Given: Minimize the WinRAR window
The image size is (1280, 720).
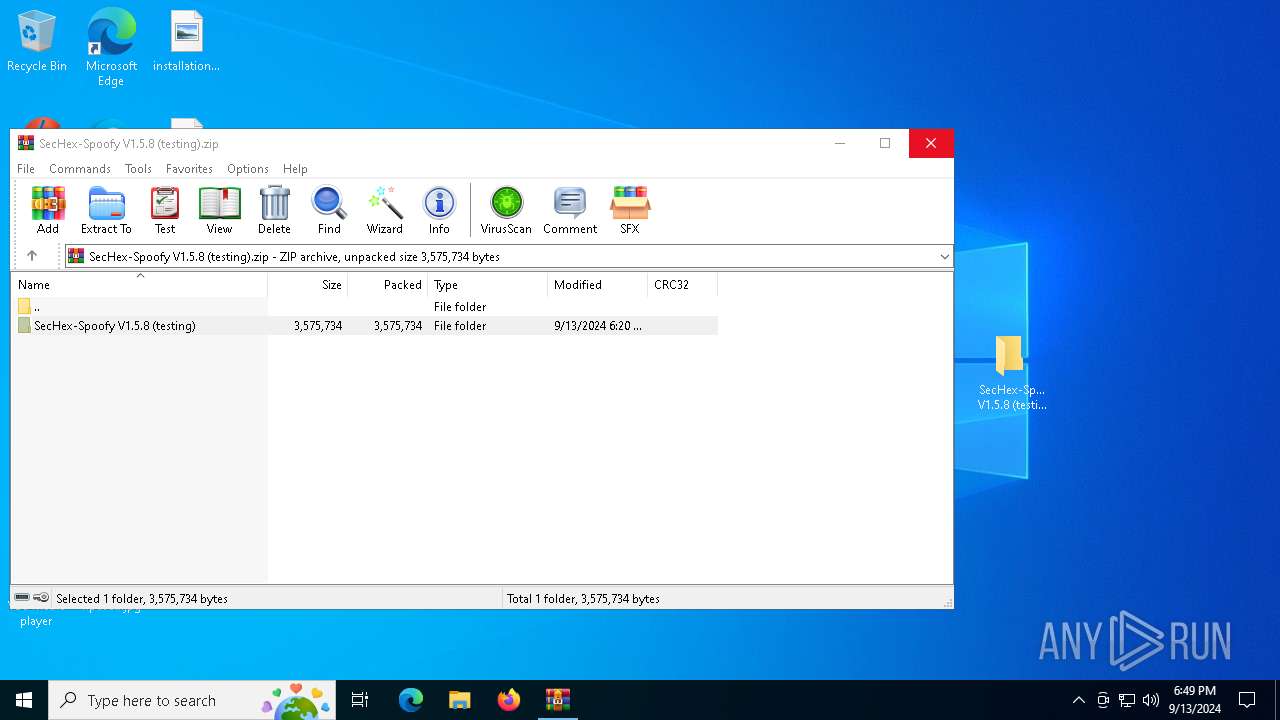Looking at the screenshot, I should [840, 143].
